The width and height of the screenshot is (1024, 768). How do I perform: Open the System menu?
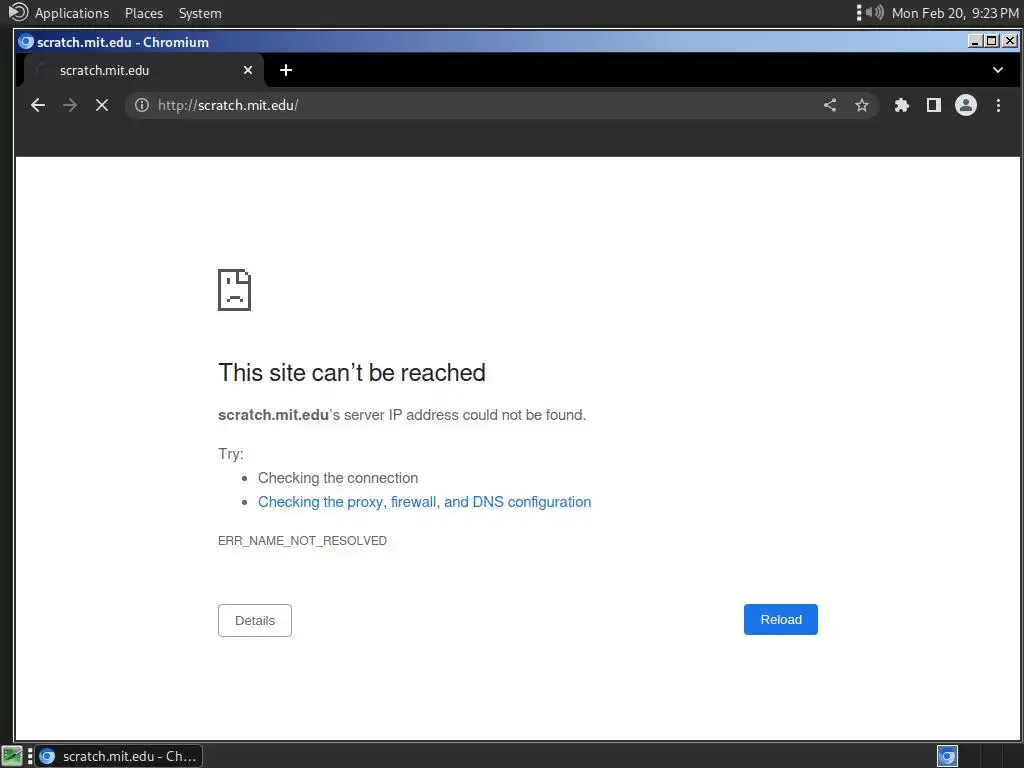[200, 13]
